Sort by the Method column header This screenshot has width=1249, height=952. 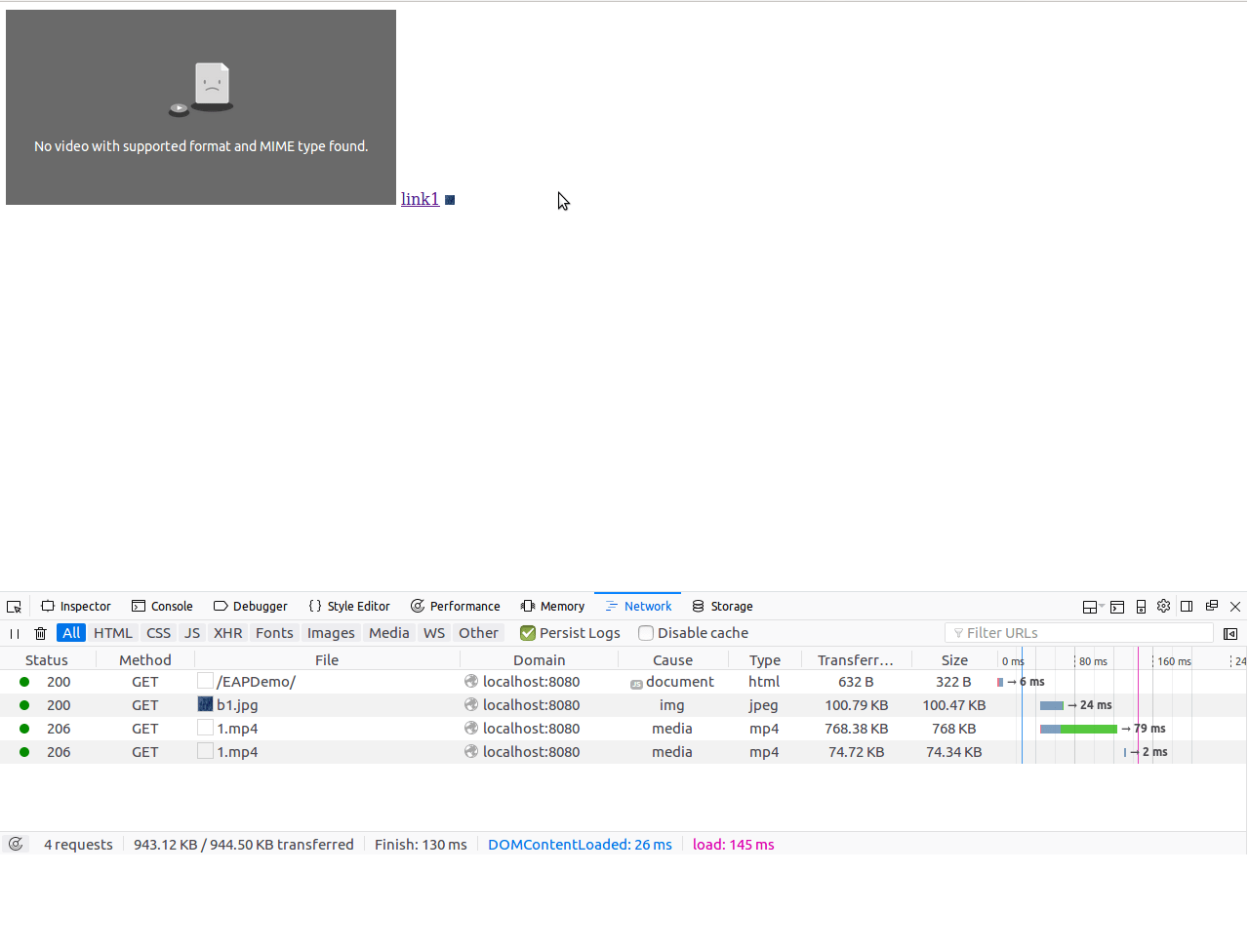tap(145, 660)
